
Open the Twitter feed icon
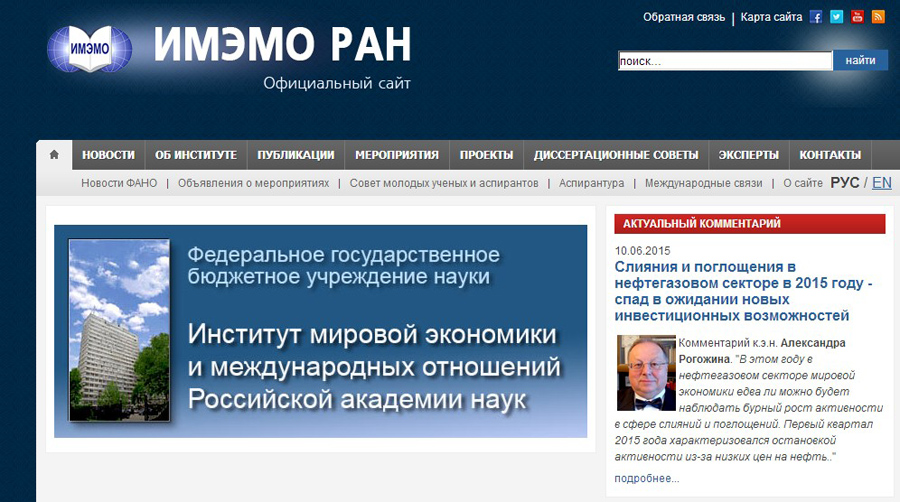click(836, 17)
